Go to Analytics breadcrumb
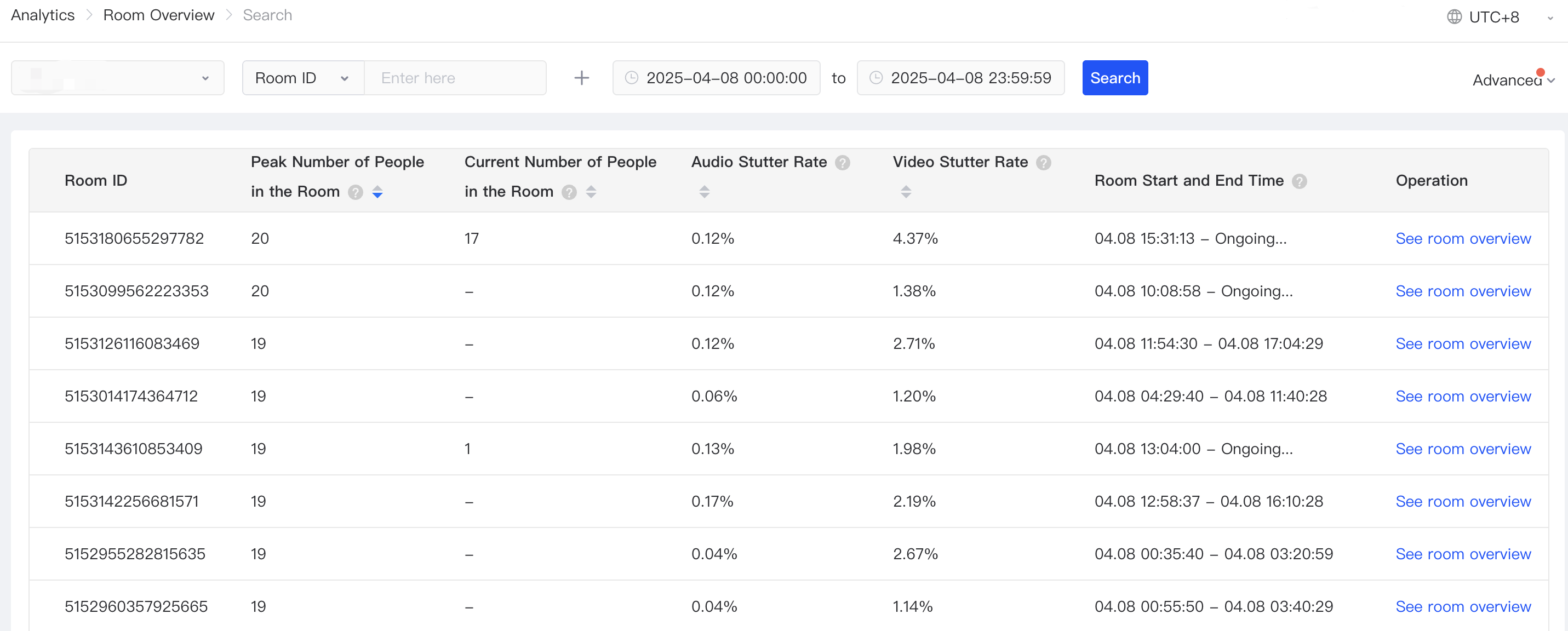This screenshot has width=1568, height=631. tap(43, 15)
